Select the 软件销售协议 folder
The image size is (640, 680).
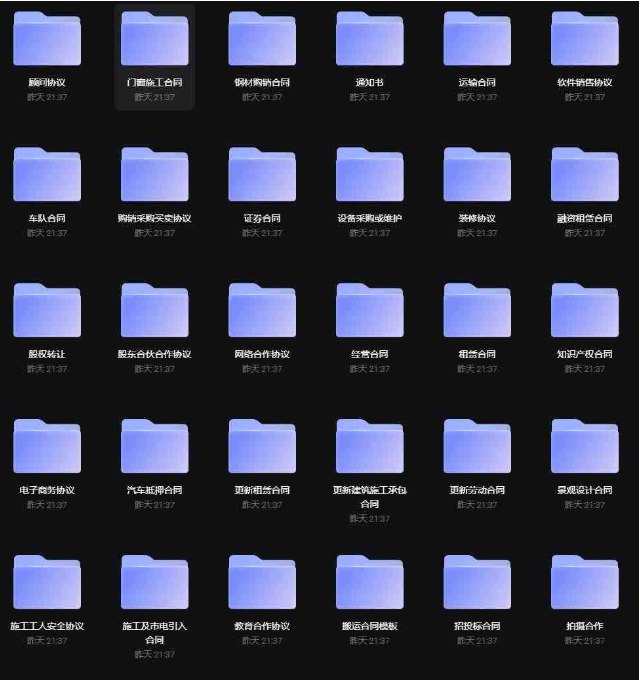pos(585,40)
